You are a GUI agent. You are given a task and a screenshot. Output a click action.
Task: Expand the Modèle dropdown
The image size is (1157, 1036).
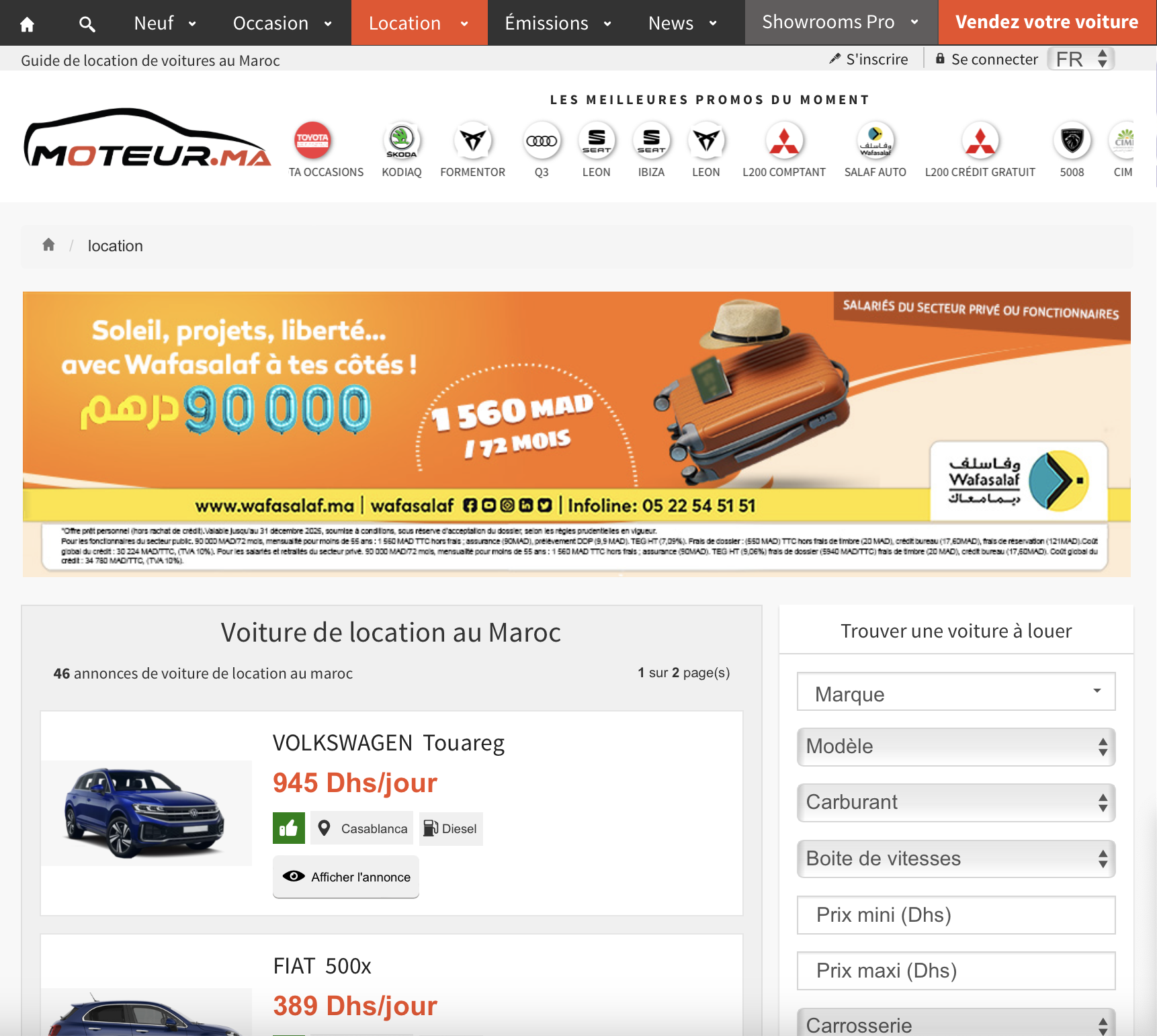tap(956, 747)
